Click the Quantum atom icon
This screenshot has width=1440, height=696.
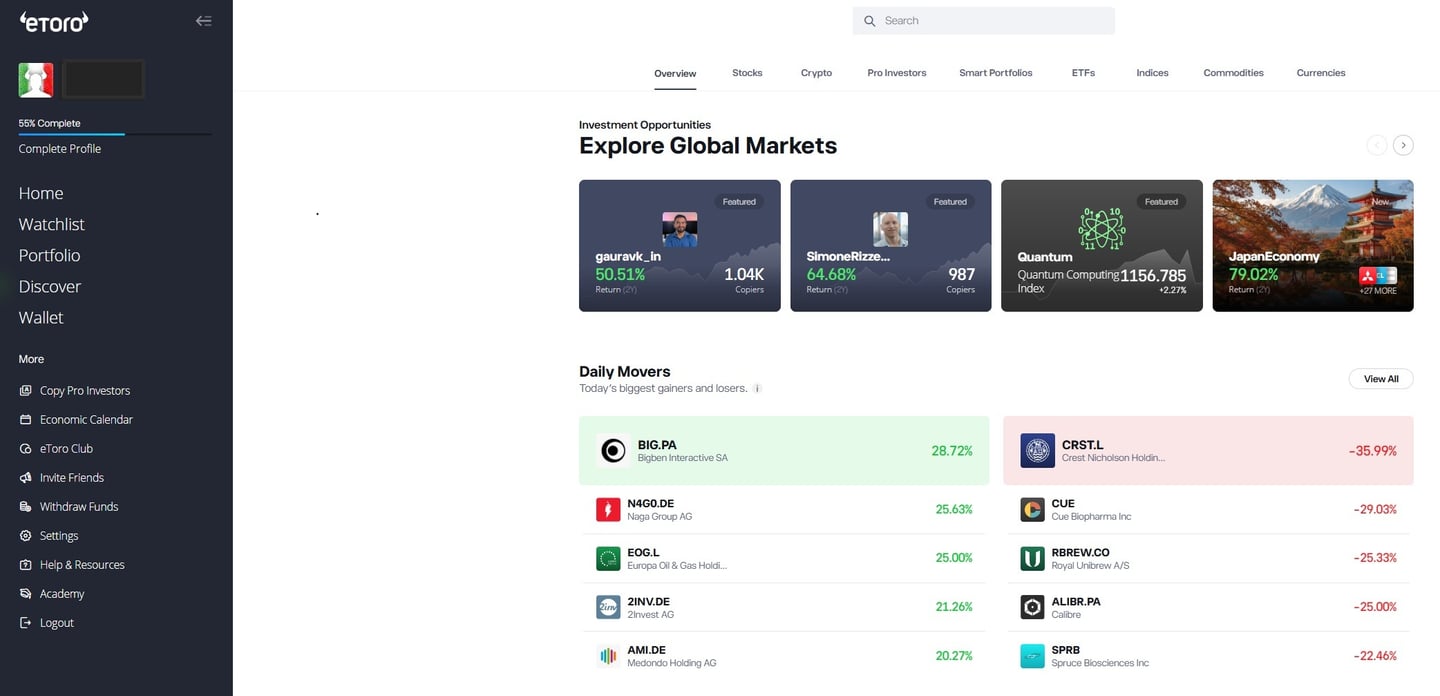coord(1102,229)
